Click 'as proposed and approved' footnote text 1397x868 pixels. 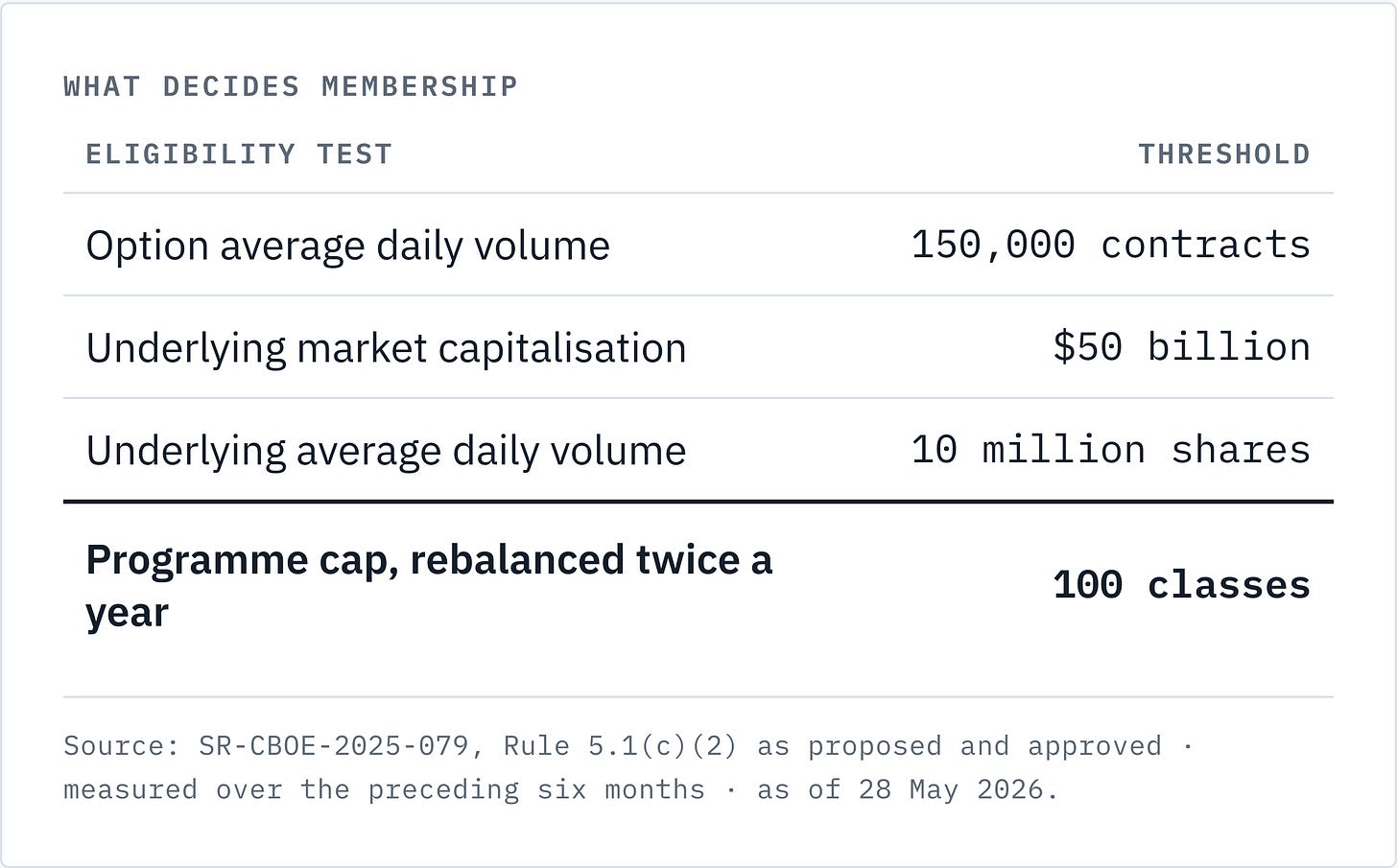point(959,746)
